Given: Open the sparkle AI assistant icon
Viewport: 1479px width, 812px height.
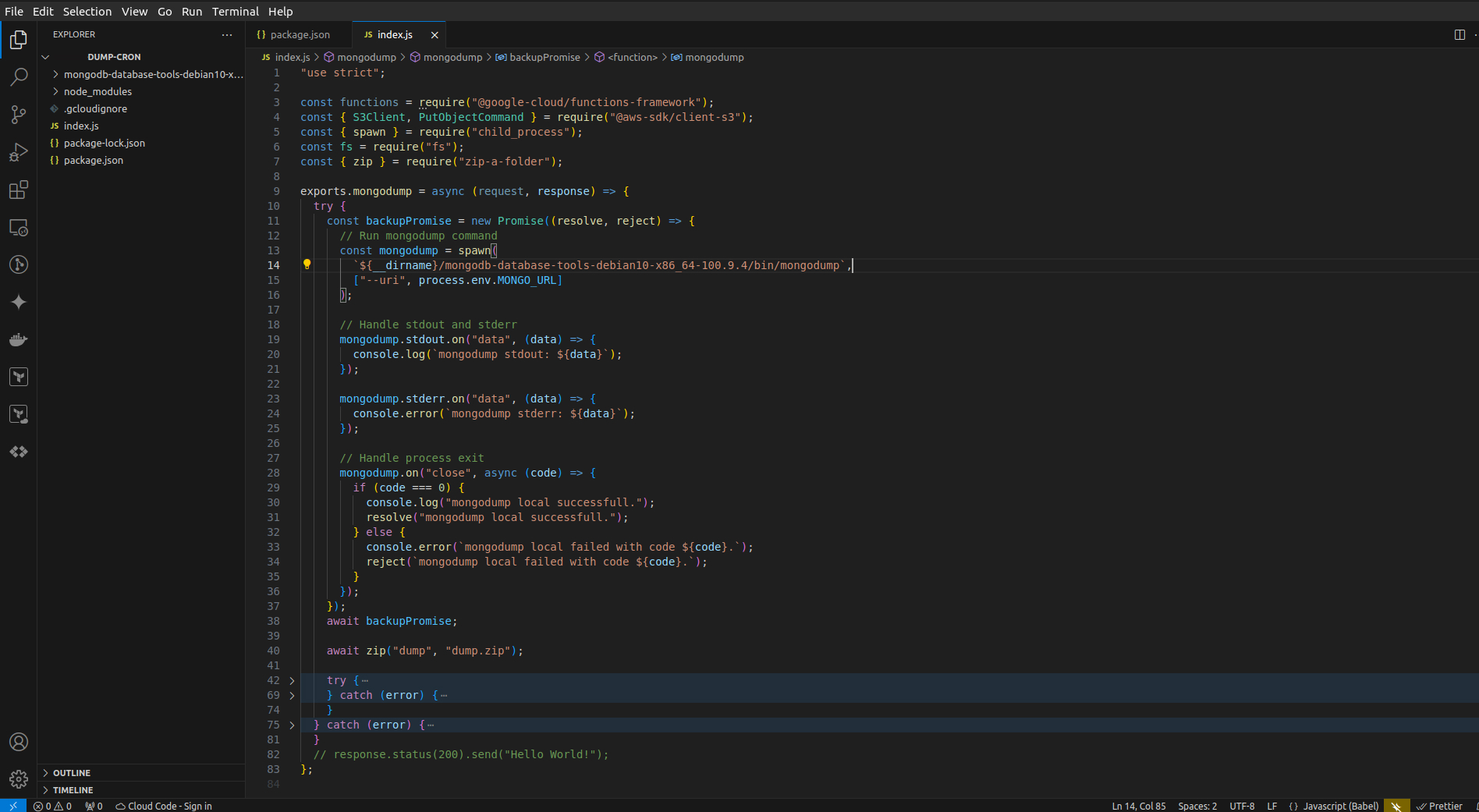Looking at the screenshot, I should (19, 302).
